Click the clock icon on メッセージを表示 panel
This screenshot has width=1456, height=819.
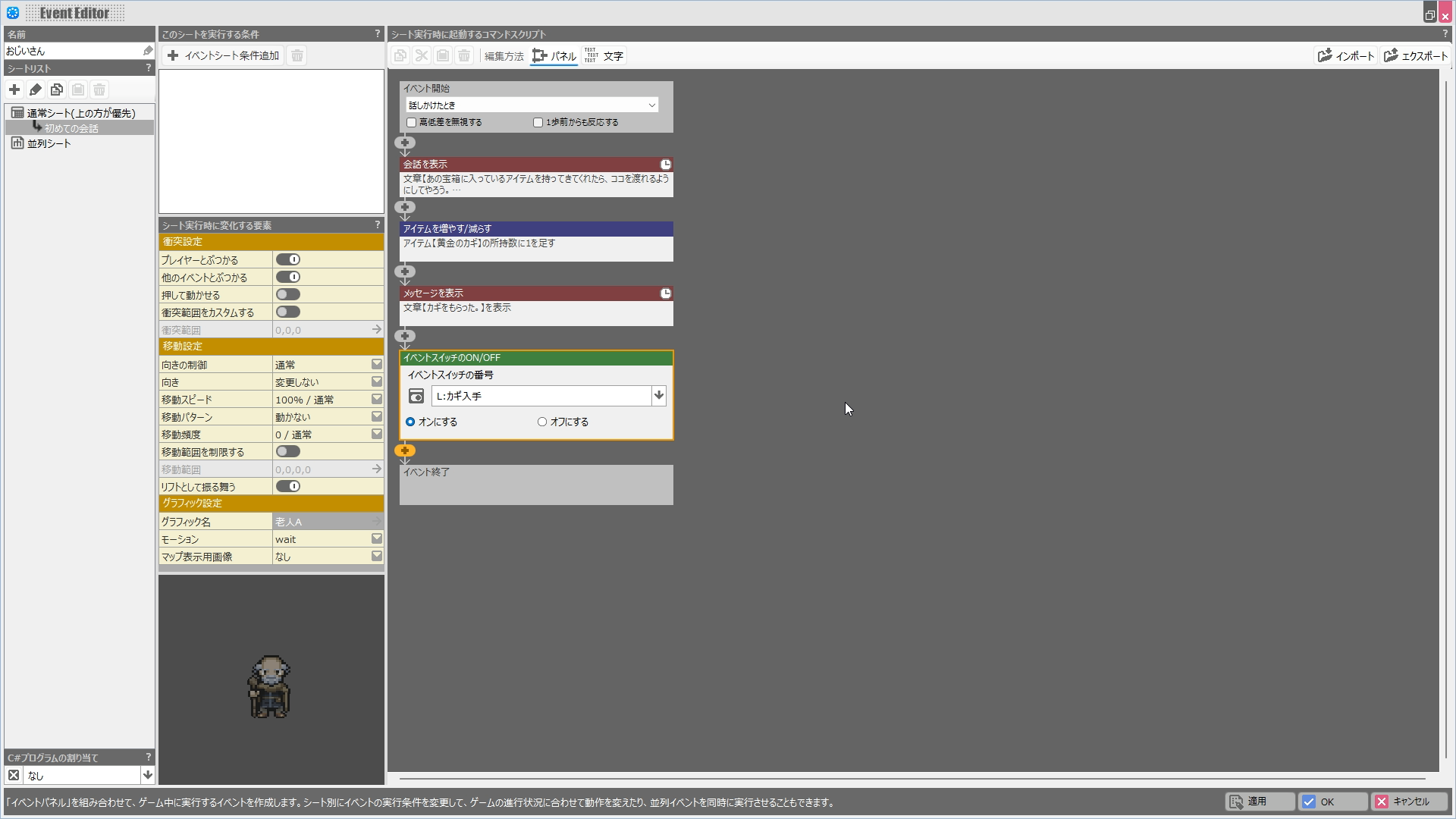(x=666, y=293)
